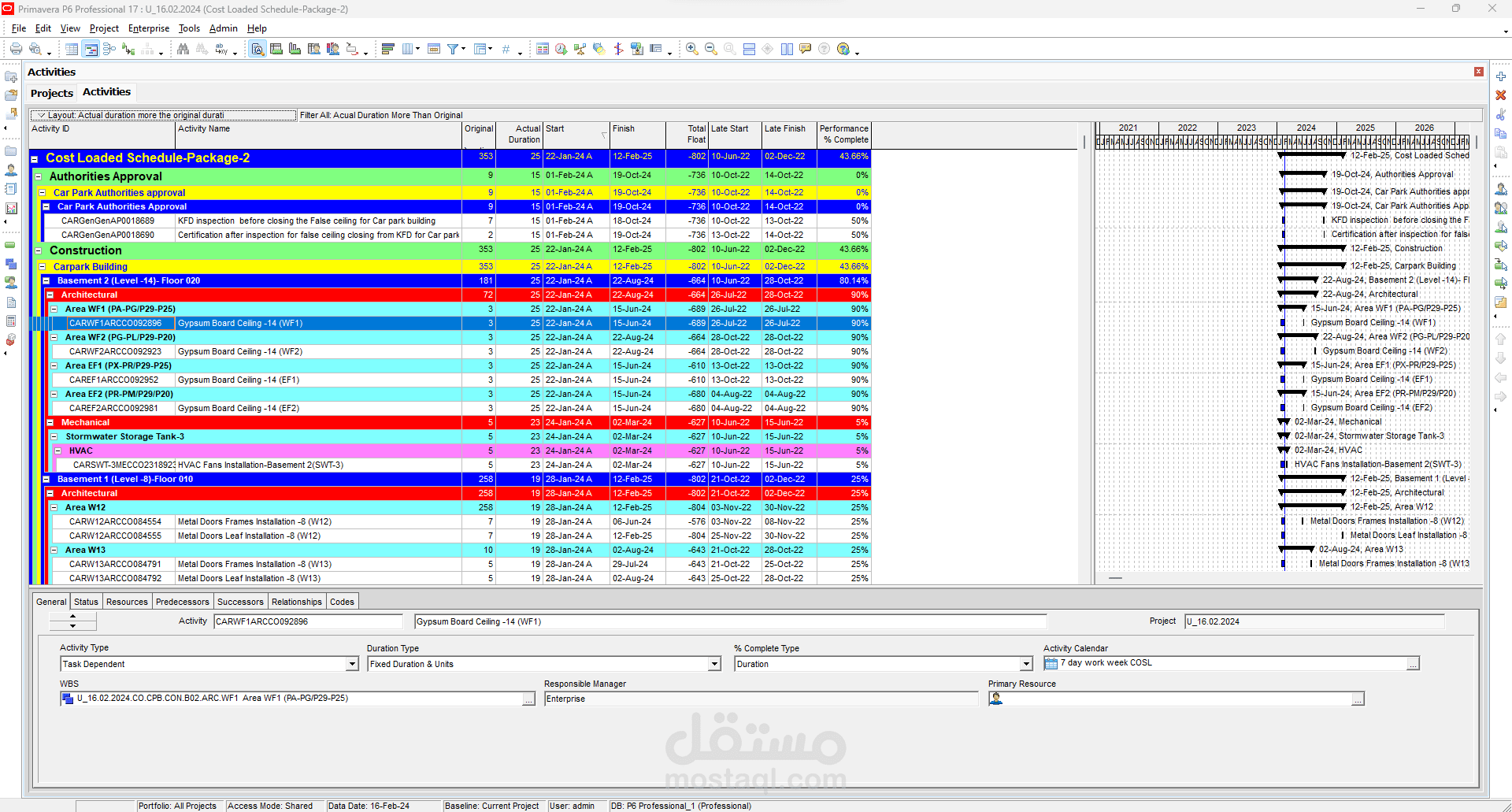The image size is (1512, 812).
Task: Click the Print icon in the toolbar
Action: coord(16,49)
